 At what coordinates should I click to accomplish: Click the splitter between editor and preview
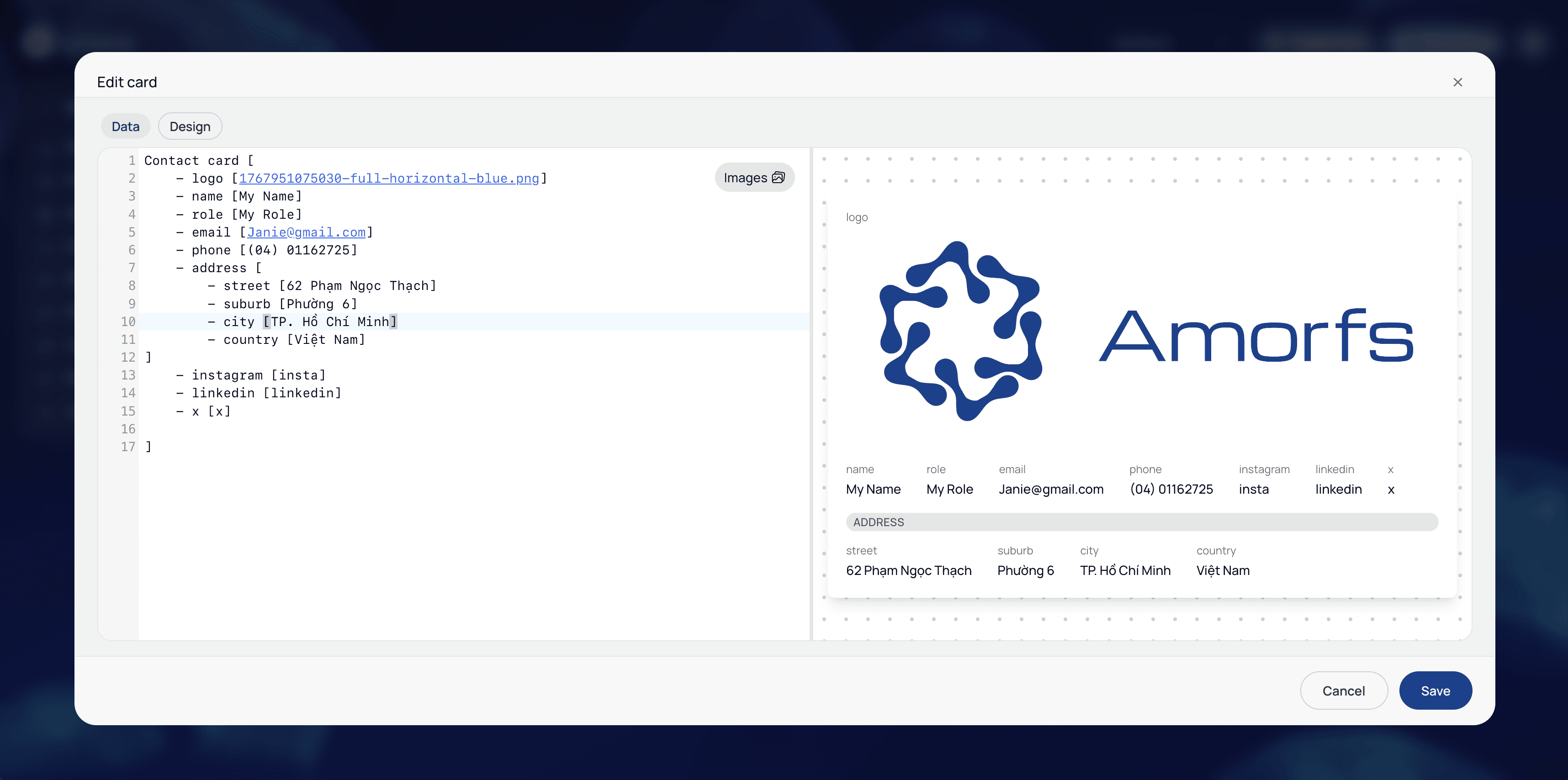(x=811, y=394)
